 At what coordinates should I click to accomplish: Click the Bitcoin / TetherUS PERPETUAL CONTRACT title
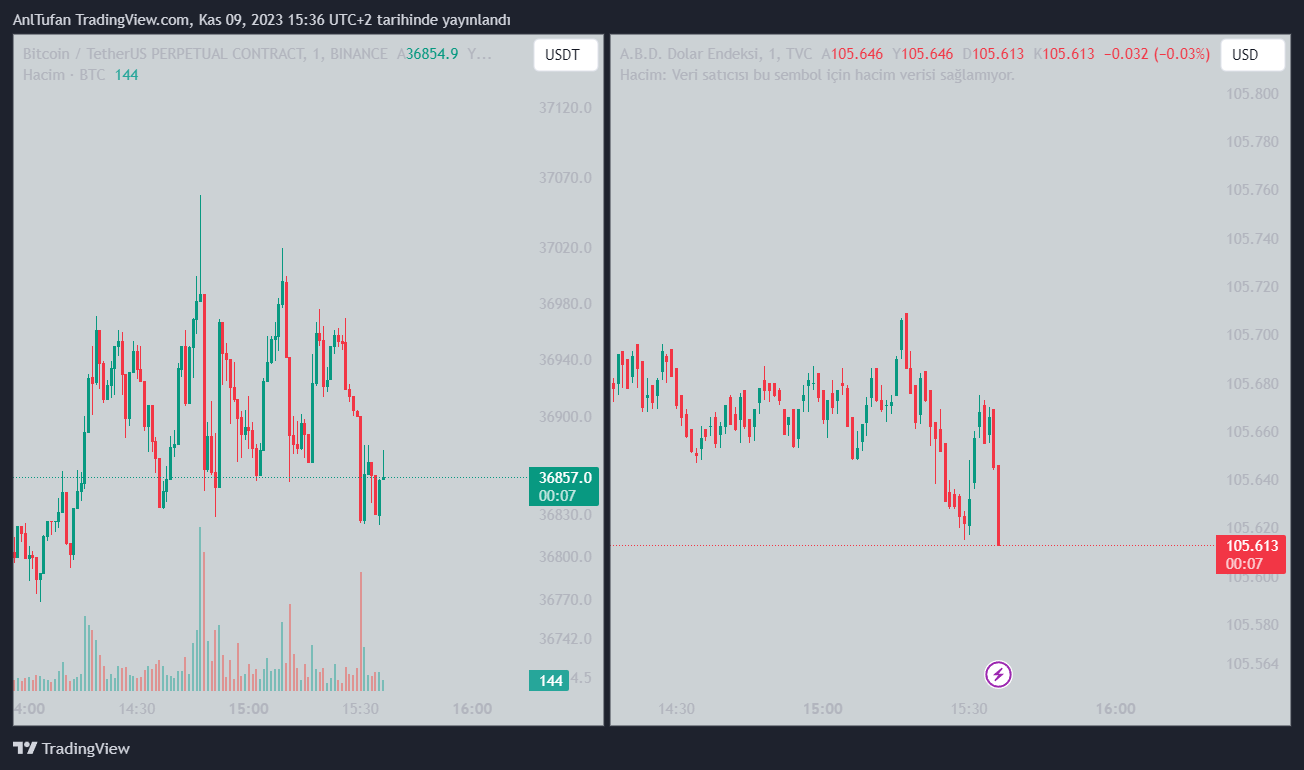pos(205,54)
